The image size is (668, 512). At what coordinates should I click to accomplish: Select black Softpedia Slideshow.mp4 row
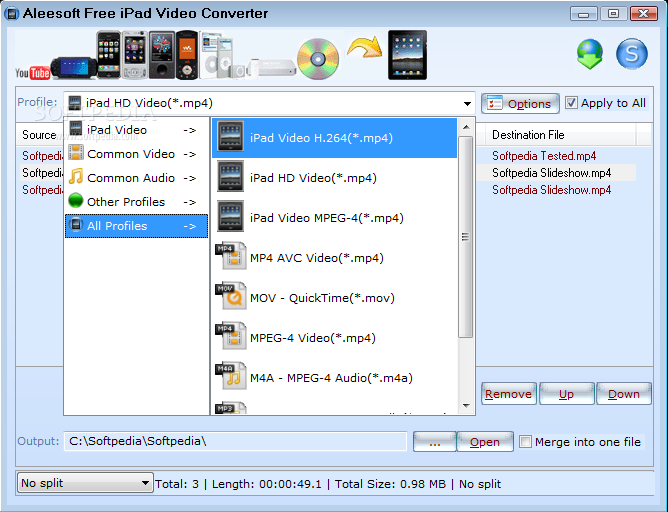click(551, 173)
